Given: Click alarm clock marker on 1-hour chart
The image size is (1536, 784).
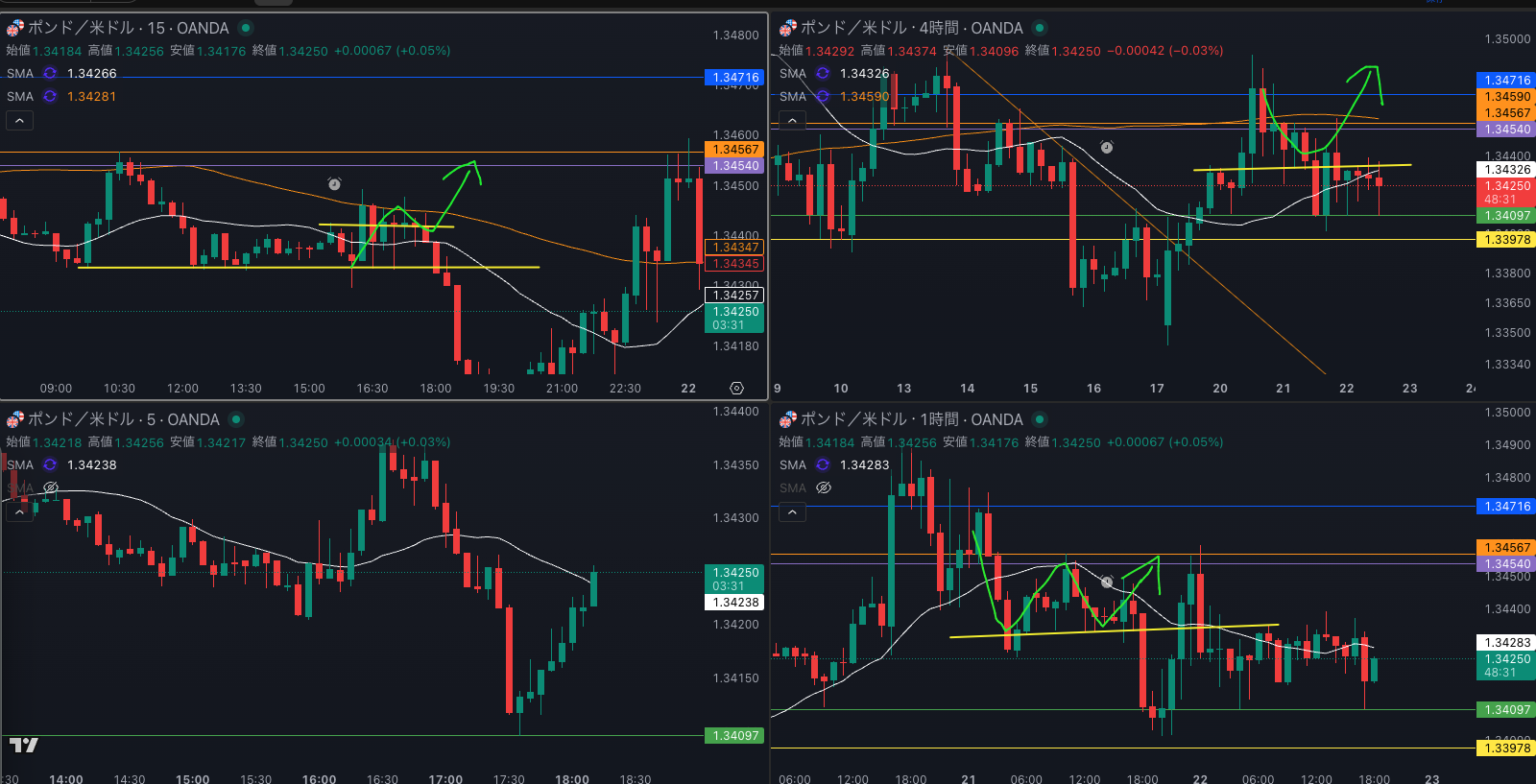Looking at the screenshot, I should coord(1107,582).
